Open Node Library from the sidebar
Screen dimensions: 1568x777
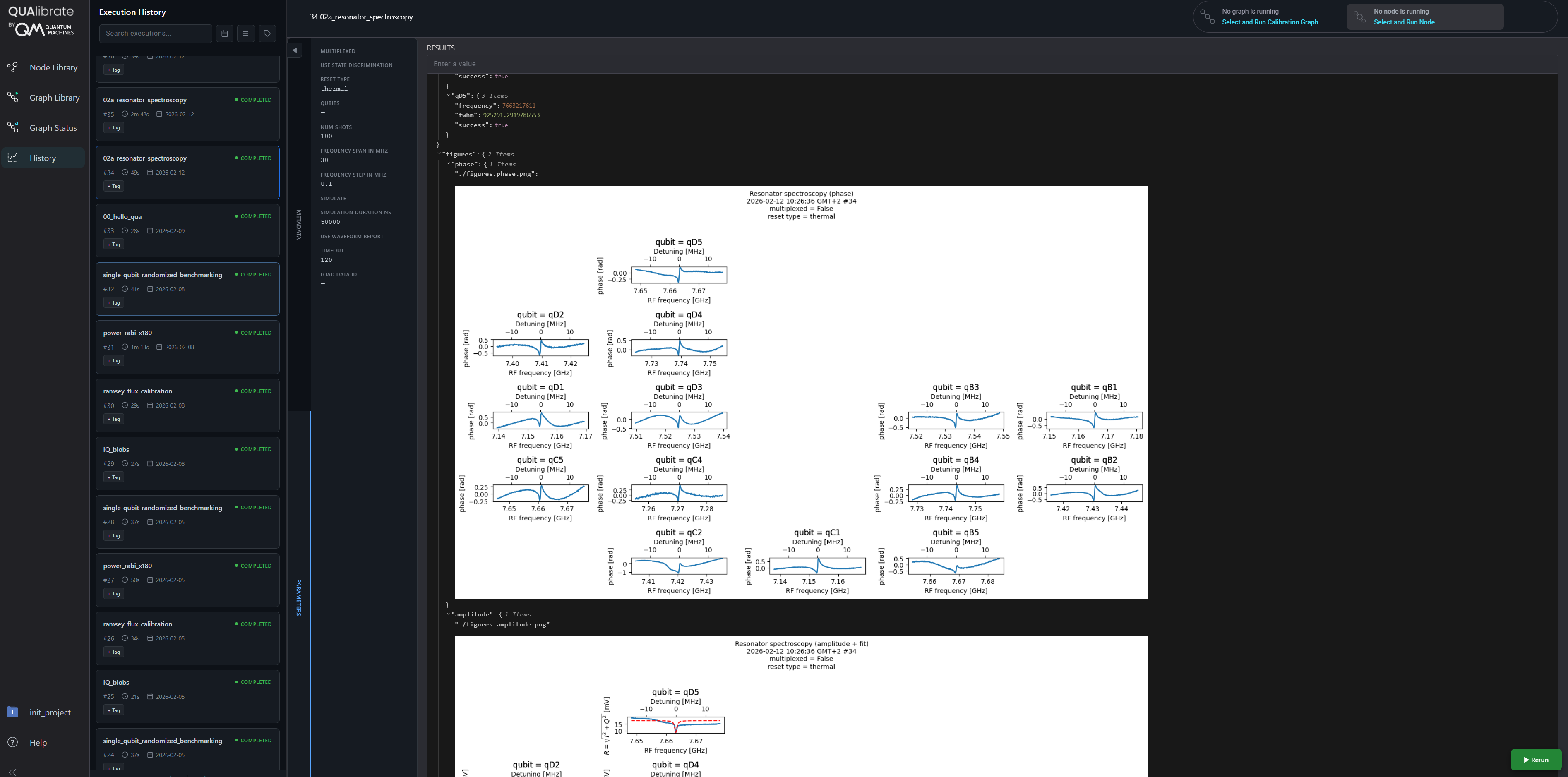click(x=53, y=67)
